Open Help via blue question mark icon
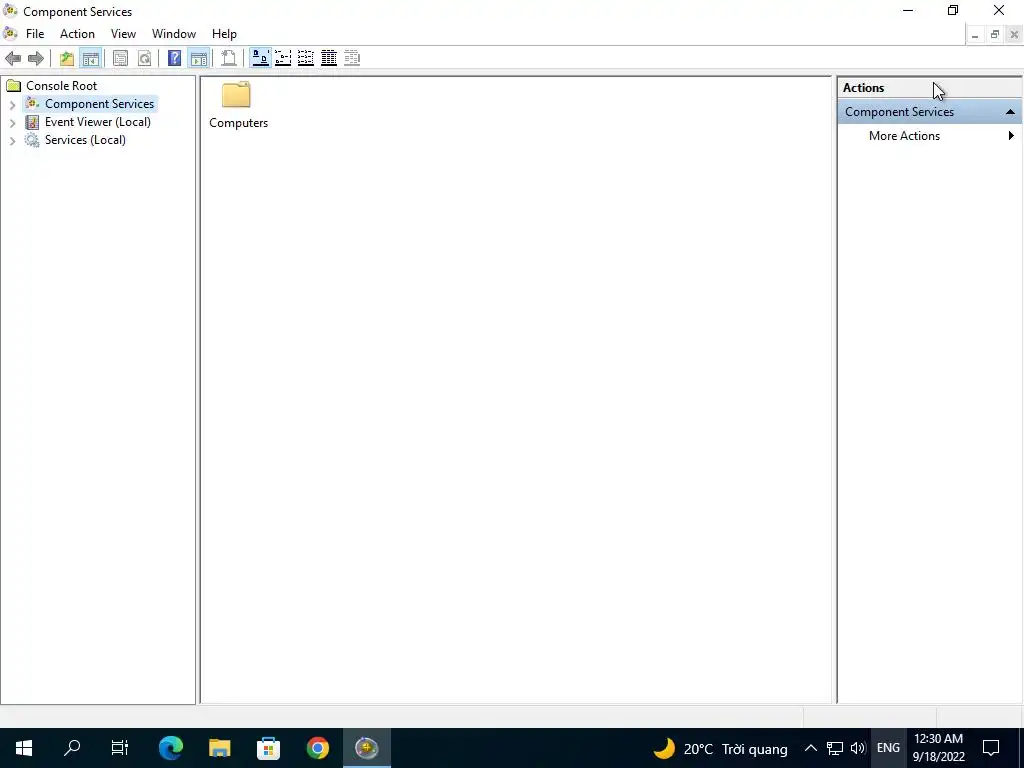Viewport: 1024px width, 768px height. click(x=174, y=58)
